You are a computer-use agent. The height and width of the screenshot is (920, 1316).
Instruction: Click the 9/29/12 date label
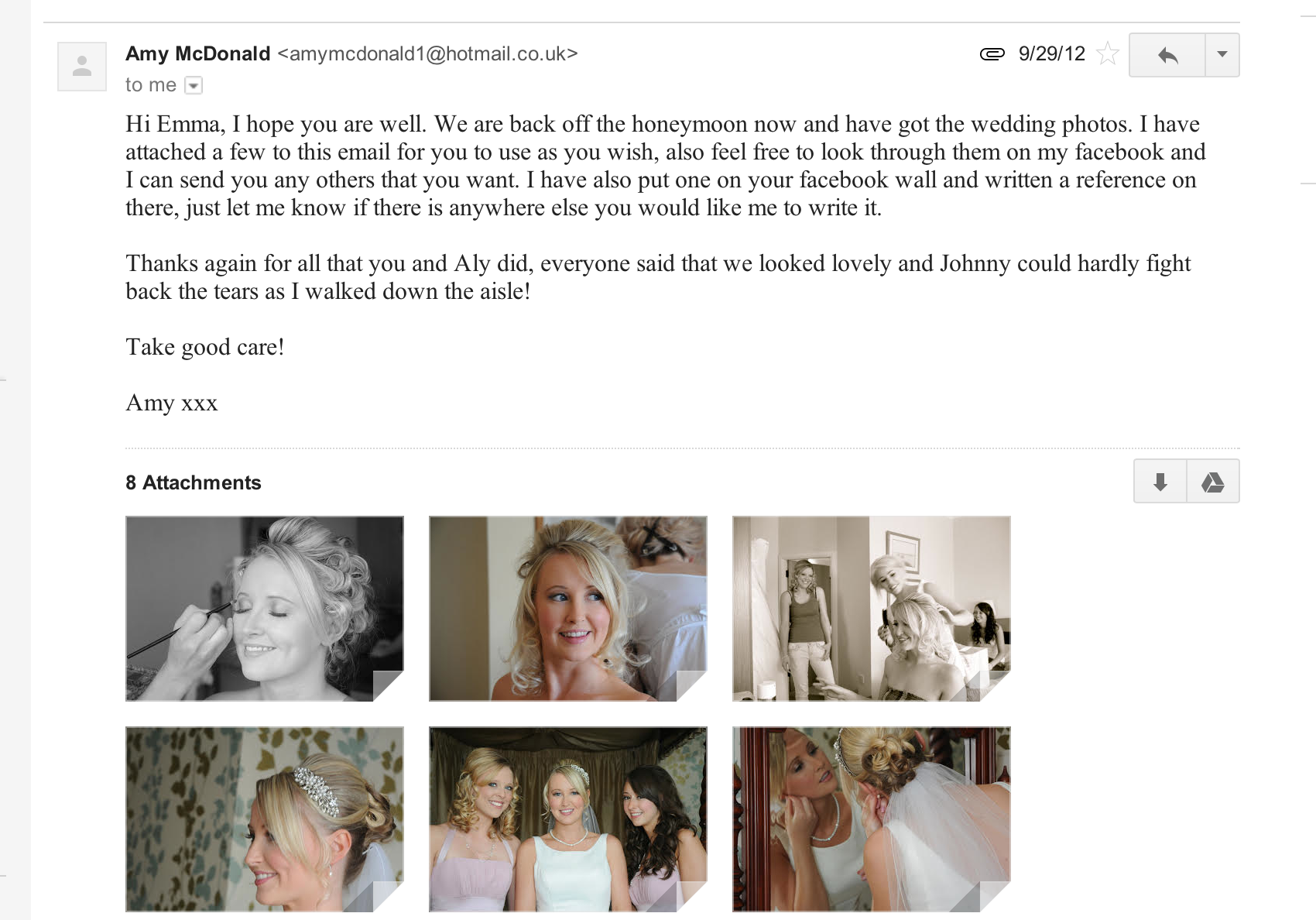tap(1052, 53)
